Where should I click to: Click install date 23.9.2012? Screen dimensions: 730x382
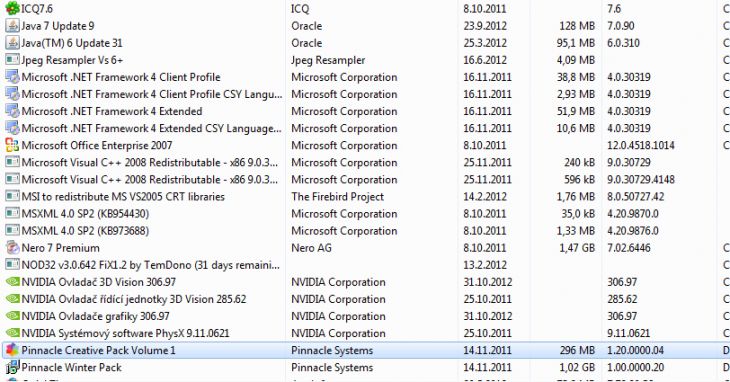pyautogui.click(x=485, y=26)
